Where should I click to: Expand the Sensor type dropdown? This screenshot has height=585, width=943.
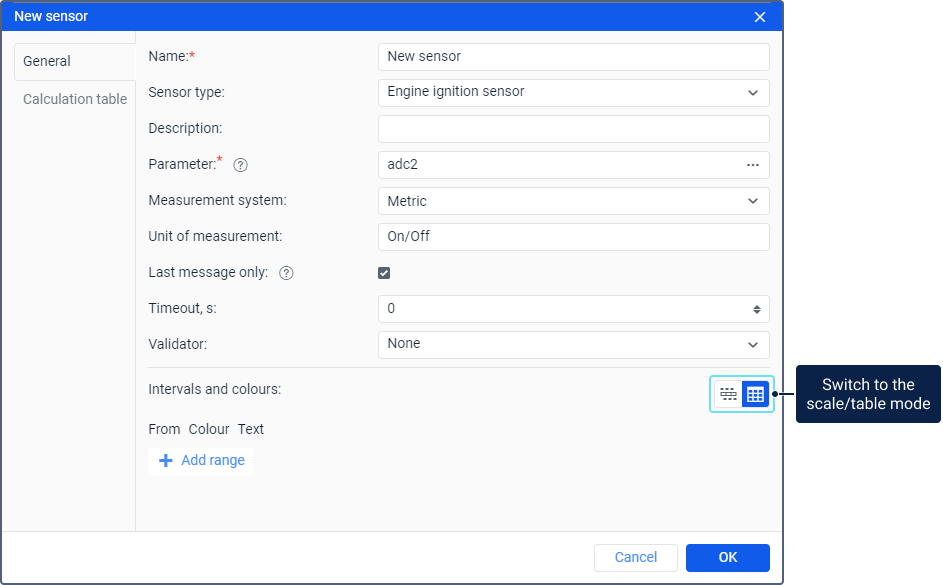[x=753, y=93]
